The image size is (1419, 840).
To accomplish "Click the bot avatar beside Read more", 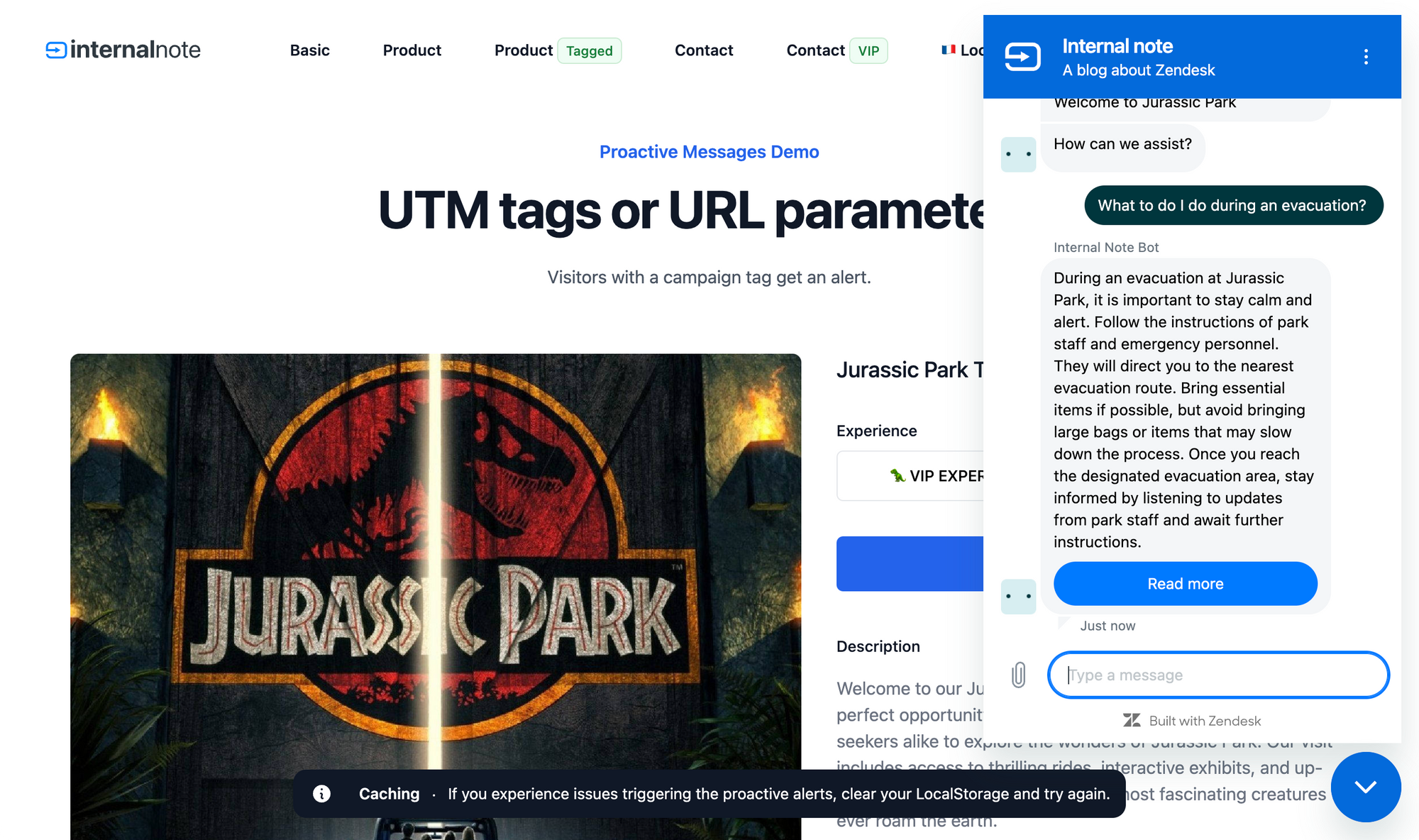I will tap(1018, 596).
